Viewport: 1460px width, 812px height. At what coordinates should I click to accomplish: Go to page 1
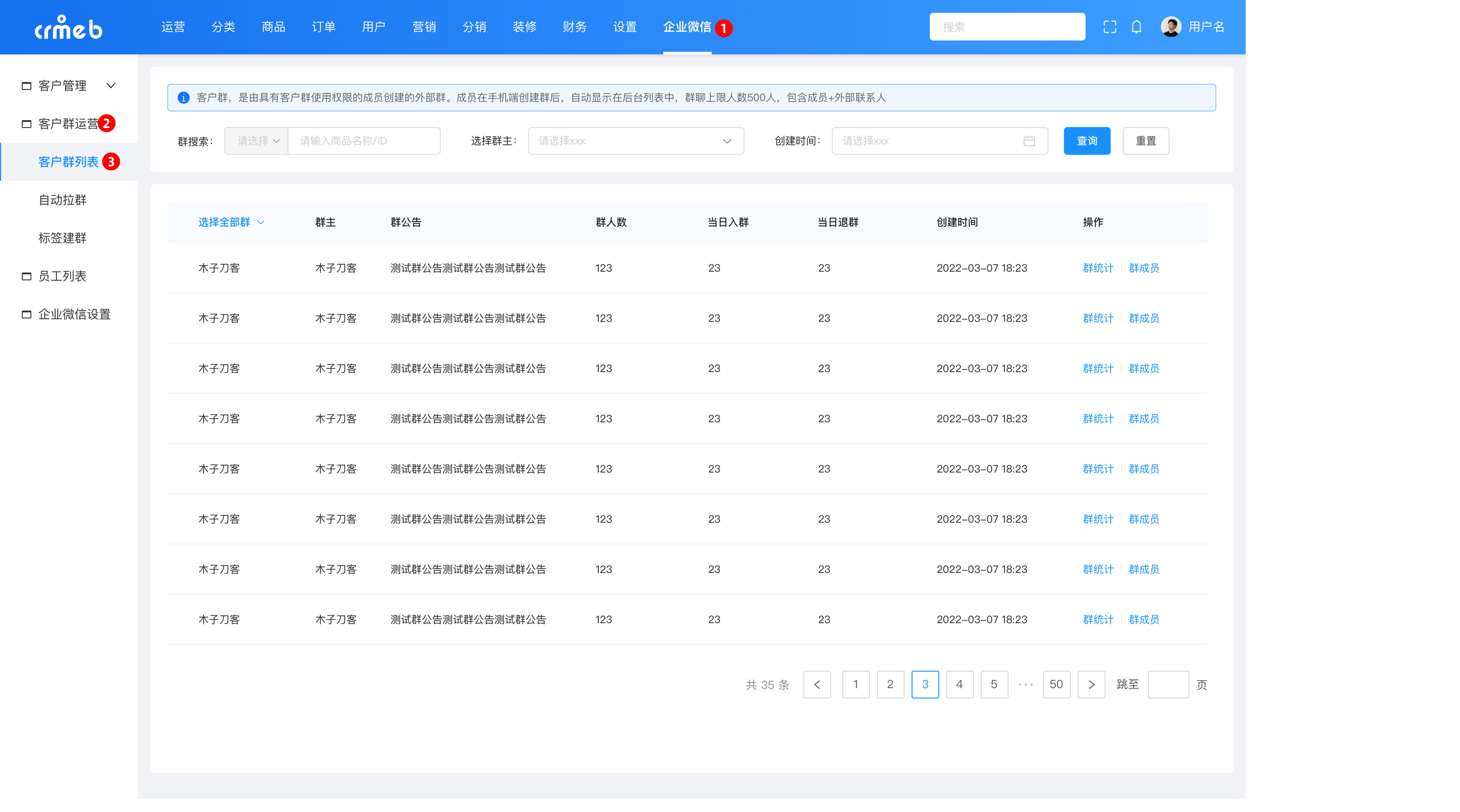[x=856, y=685]
